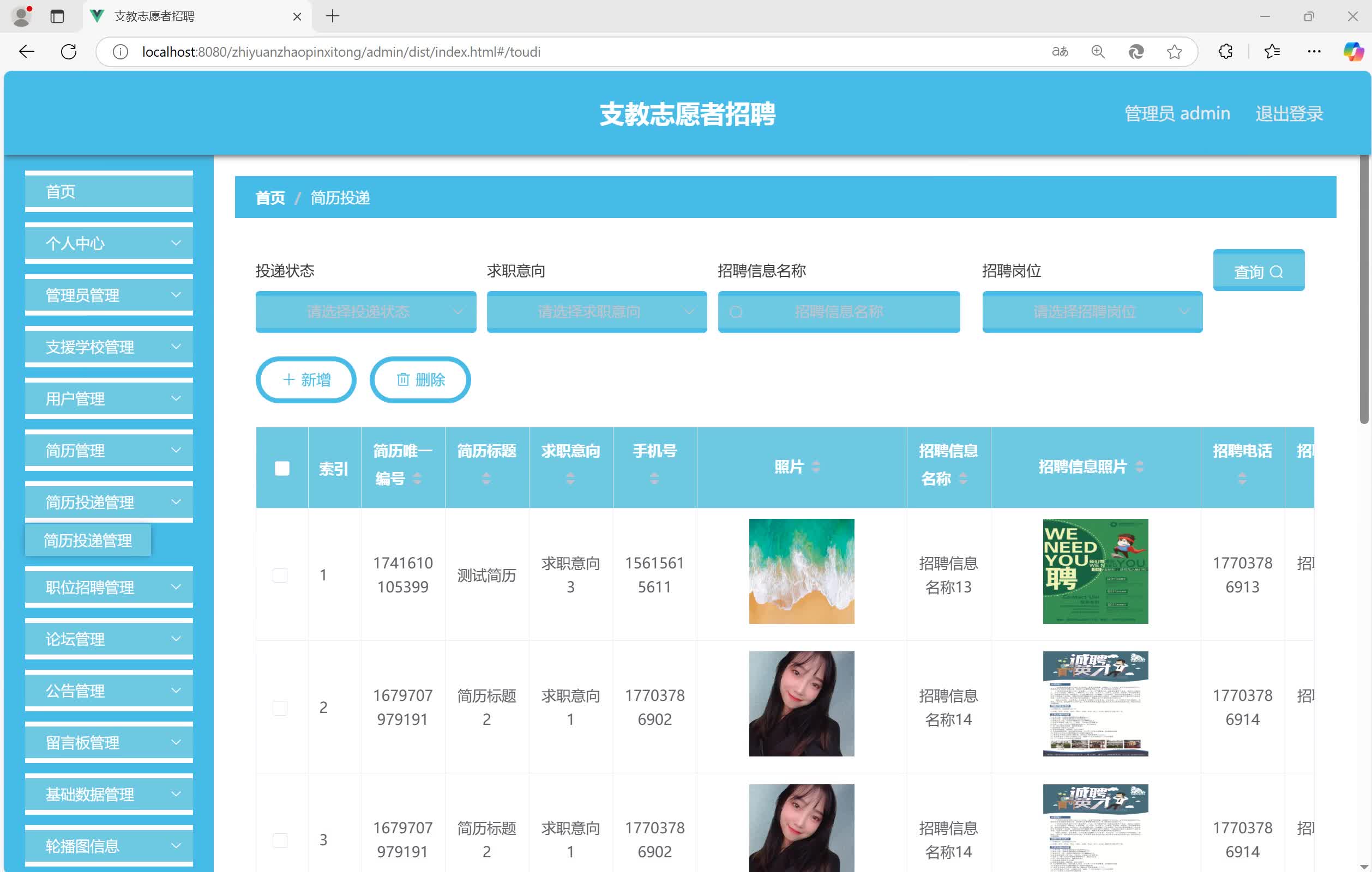This screenshot has height=872, width=1372.
Task: Click the translate page icon
Action: [1060, 52]
